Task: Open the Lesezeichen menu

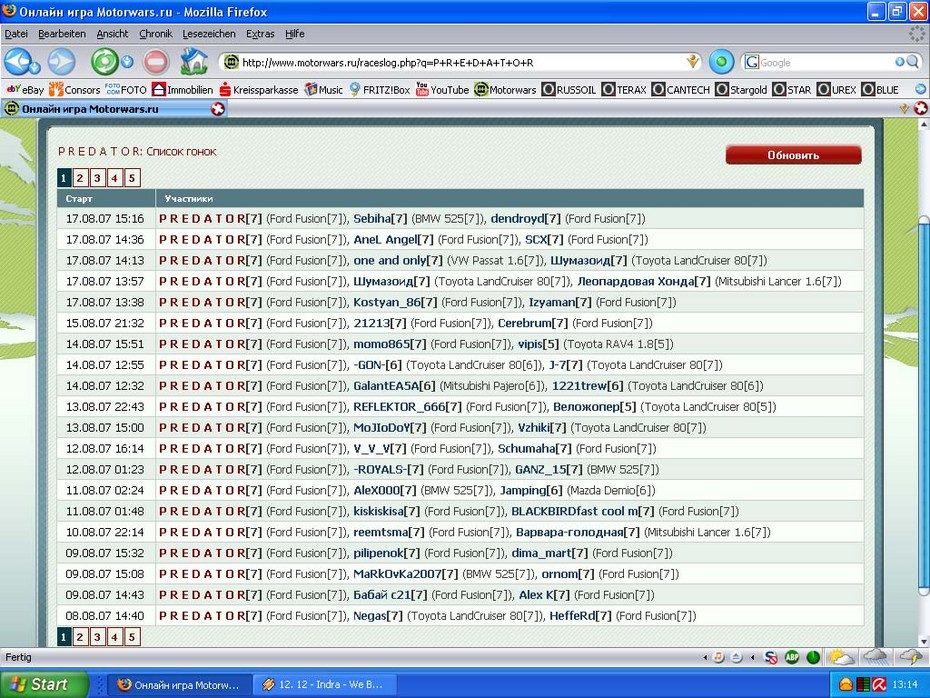Action: click(209, 34)
